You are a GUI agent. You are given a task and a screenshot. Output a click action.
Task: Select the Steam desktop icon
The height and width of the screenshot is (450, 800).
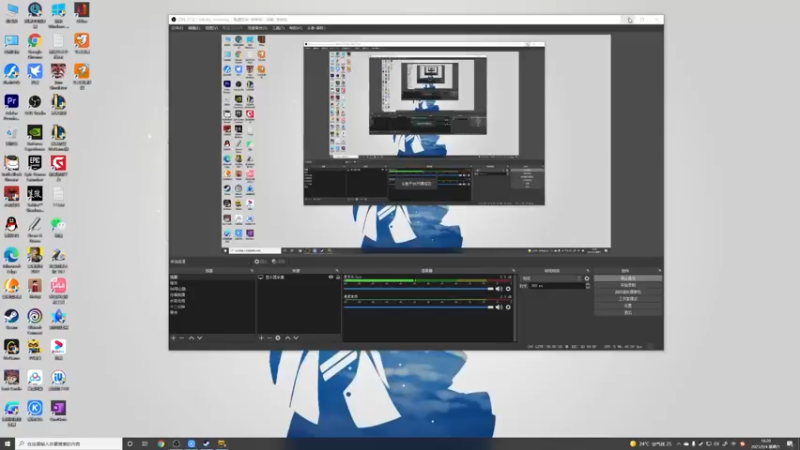point(11,319)
